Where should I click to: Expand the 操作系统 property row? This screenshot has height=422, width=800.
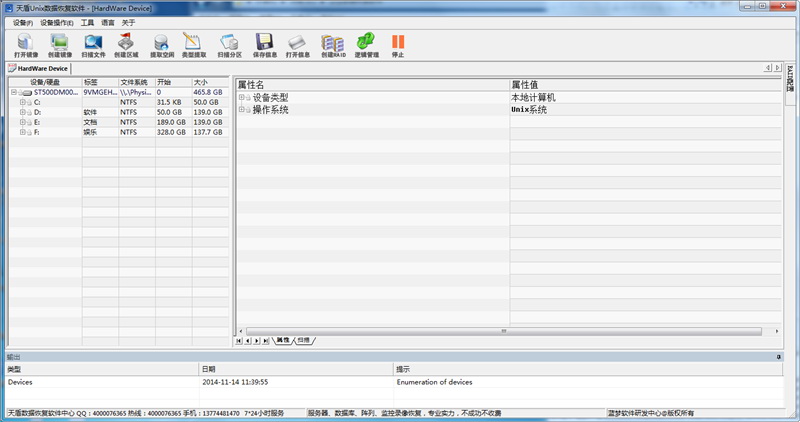[x=241, y=109]
